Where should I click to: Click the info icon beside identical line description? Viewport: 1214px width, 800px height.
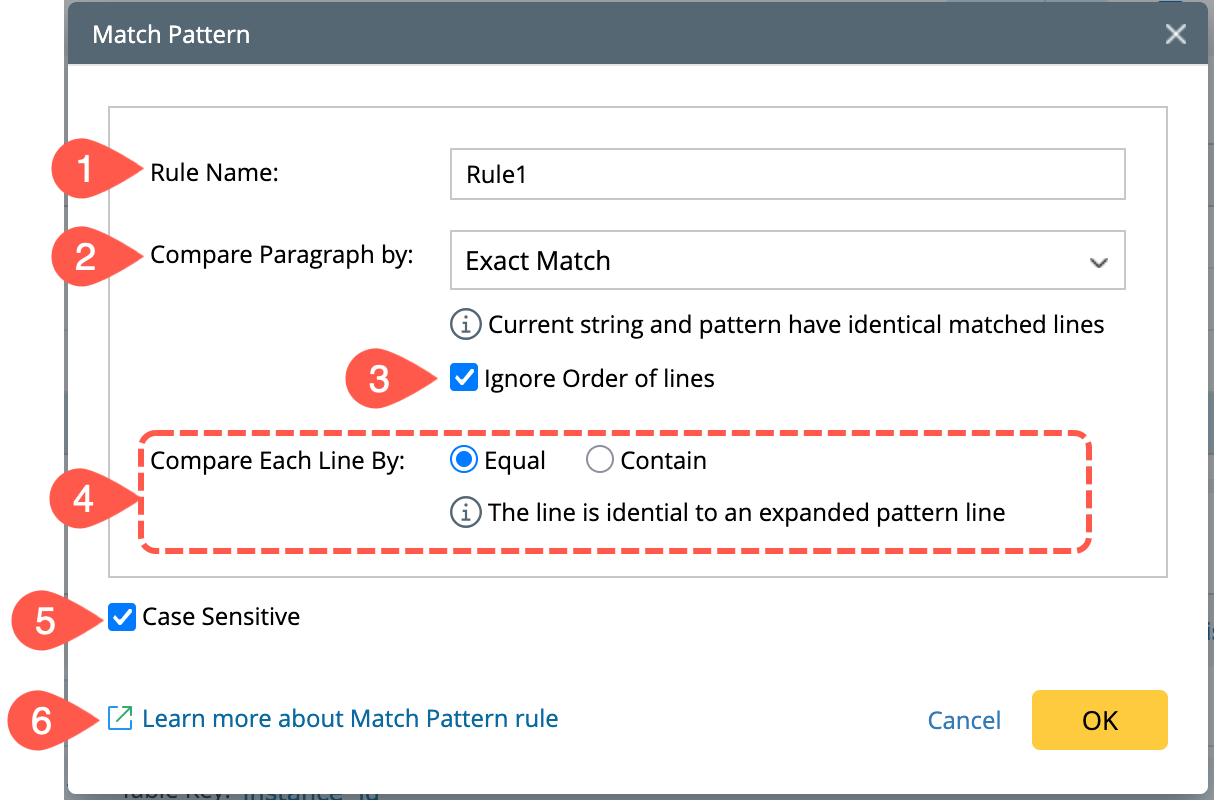tap(464, 513)
